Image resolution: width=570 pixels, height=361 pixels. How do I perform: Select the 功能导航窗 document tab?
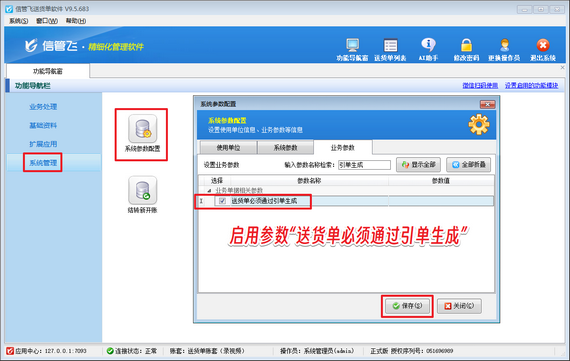tap(48, 71)
